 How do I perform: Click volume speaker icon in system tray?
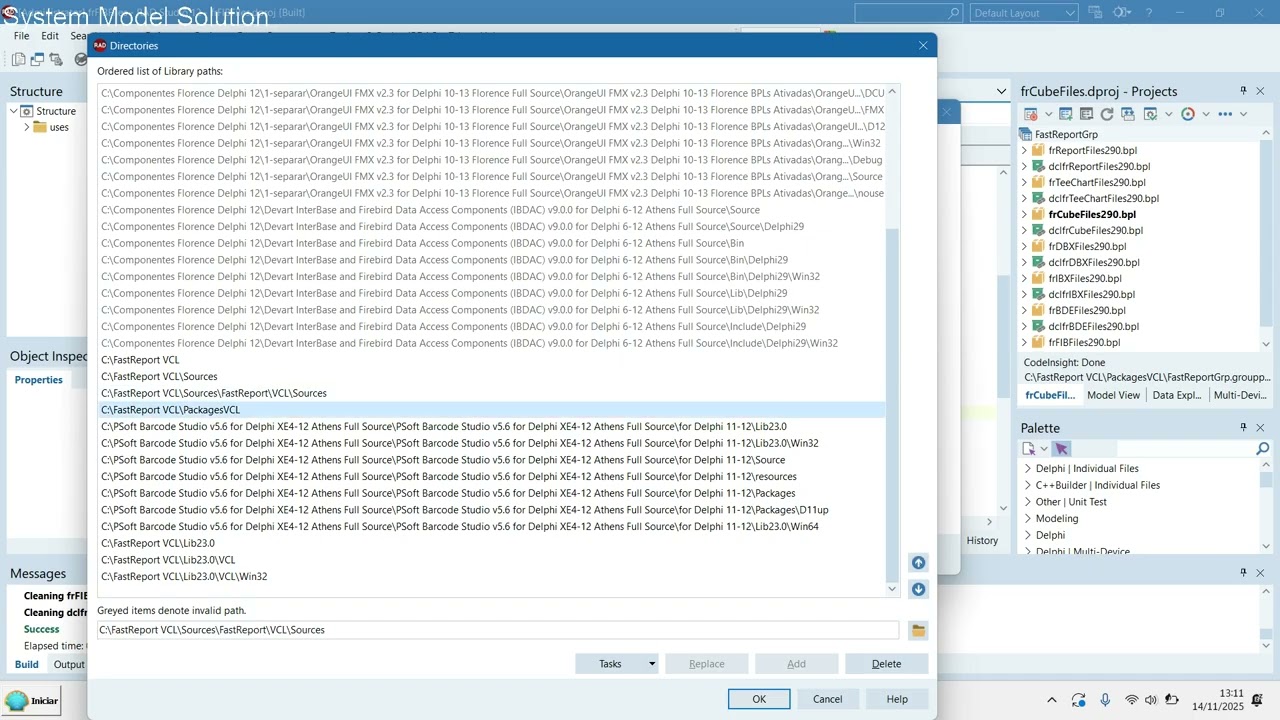[x=1151, y=700]
